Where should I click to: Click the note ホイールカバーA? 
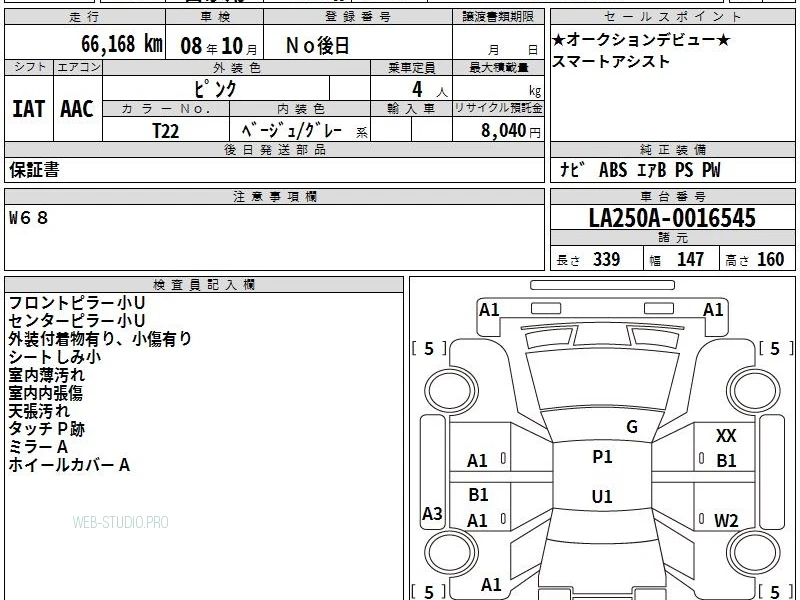tap(69, 465)
